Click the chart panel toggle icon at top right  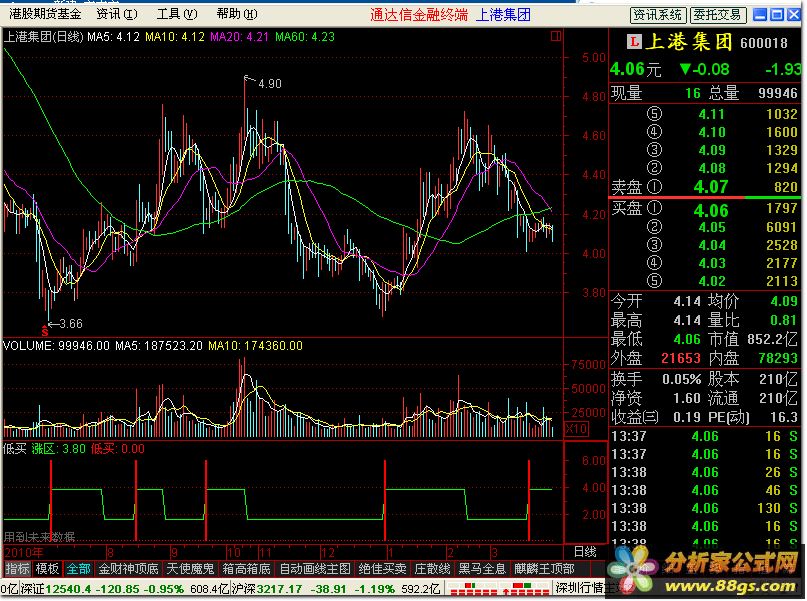coord(556,36)
